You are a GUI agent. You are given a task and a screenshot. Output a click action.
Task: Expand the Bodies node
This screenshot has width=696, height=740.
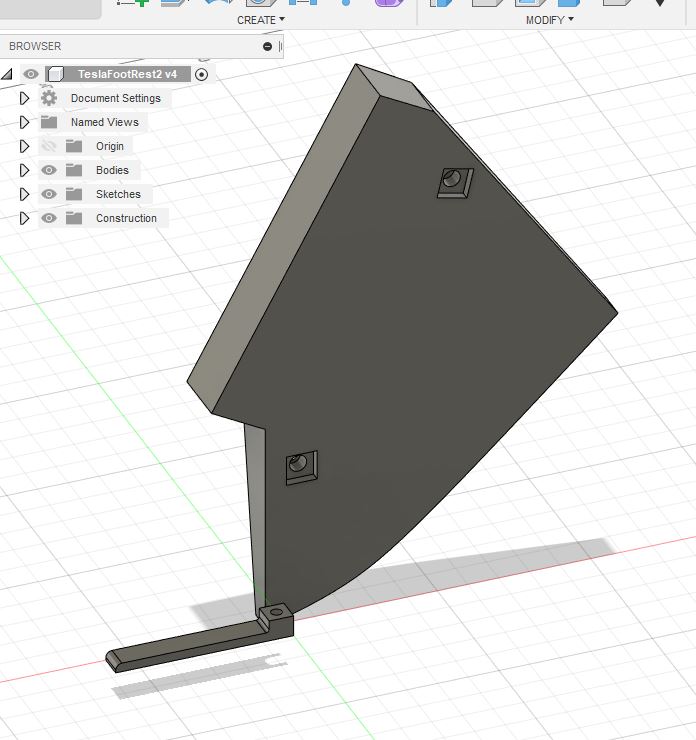[24, 170]
